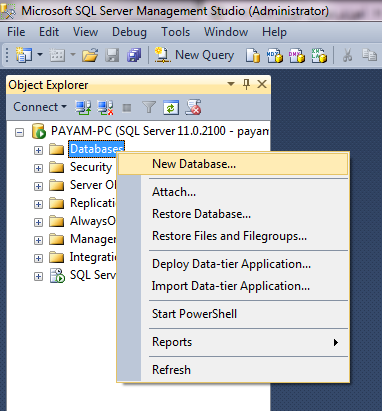Expand the Server Objects folder node

[x=38, y=186]
